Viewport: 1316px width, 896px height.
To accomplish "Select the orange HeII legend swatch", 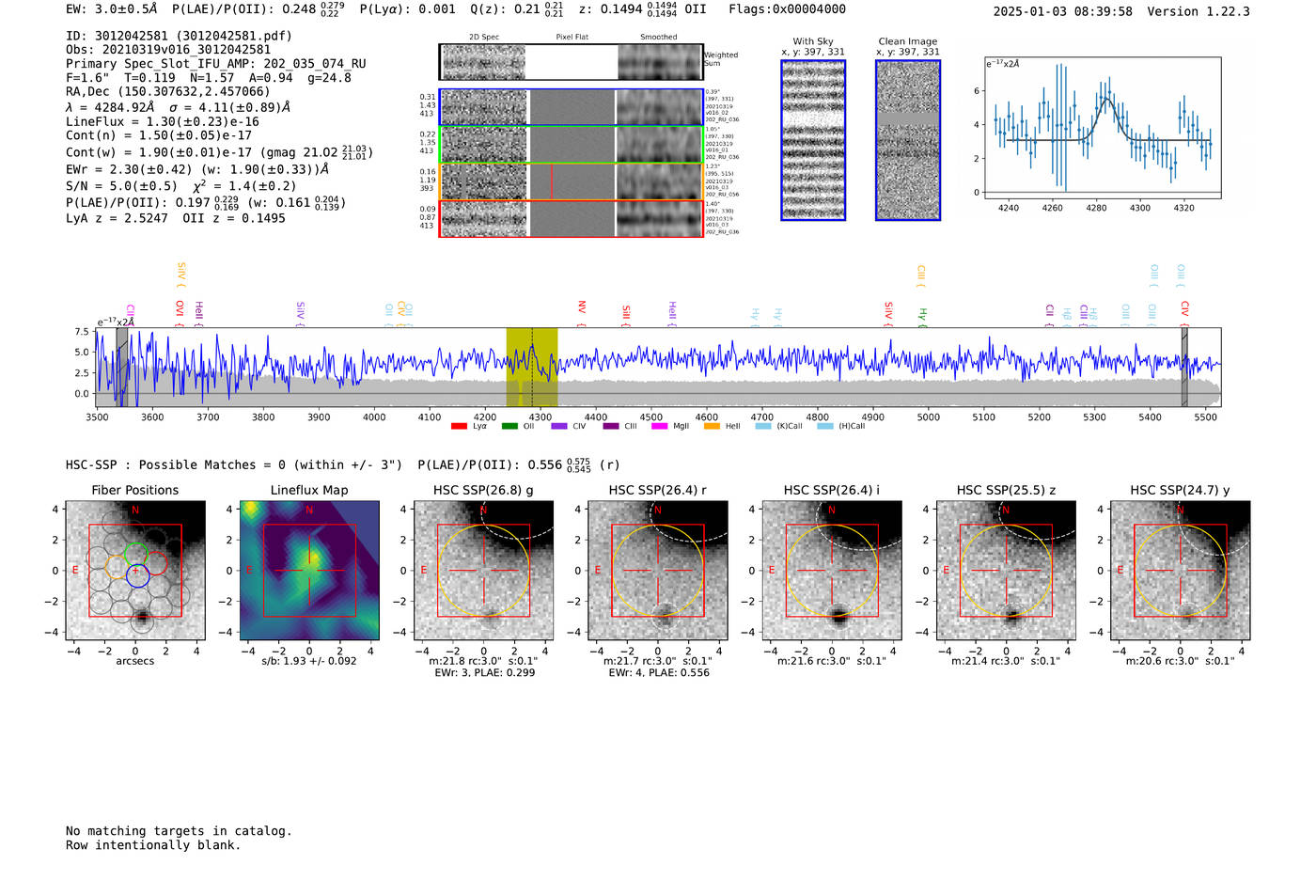I will click(x=712, y=427).
